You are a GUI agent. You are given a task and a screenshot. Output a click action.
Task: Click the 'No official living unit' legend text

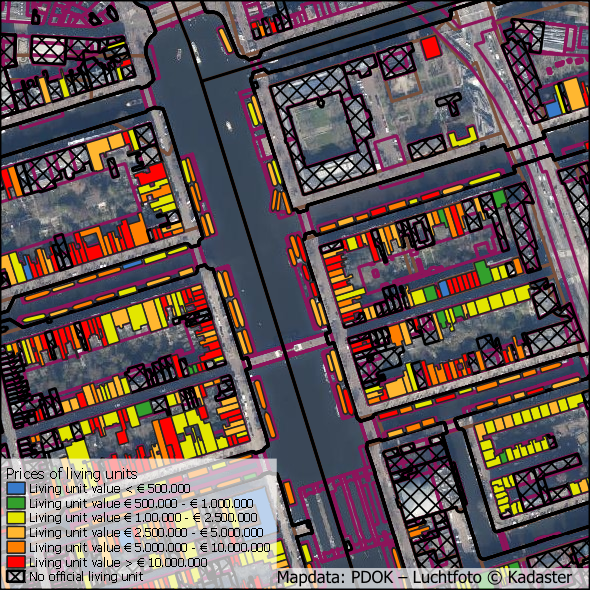point(86,576)
